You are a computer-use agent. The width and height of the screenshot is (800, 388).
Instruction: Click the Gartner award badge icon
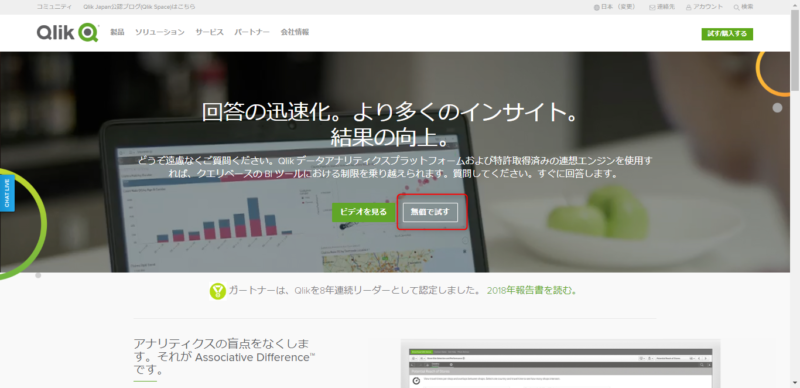(x=218, y=291)
